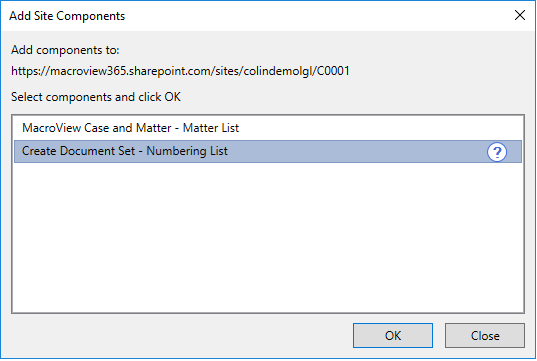This screenshot has width=537, height=361.
Task: Close dialog using the title bar X
Action: (x=520, y=15)
